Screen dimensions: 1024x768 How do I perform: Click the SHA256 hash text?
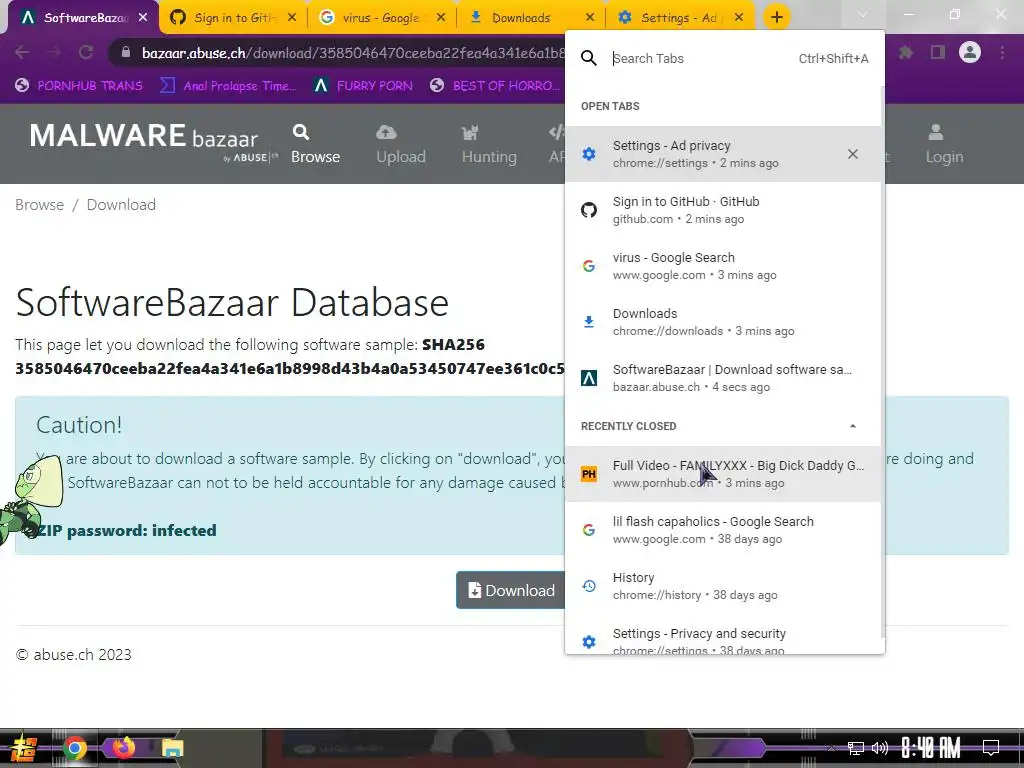(x=290, y=369)
